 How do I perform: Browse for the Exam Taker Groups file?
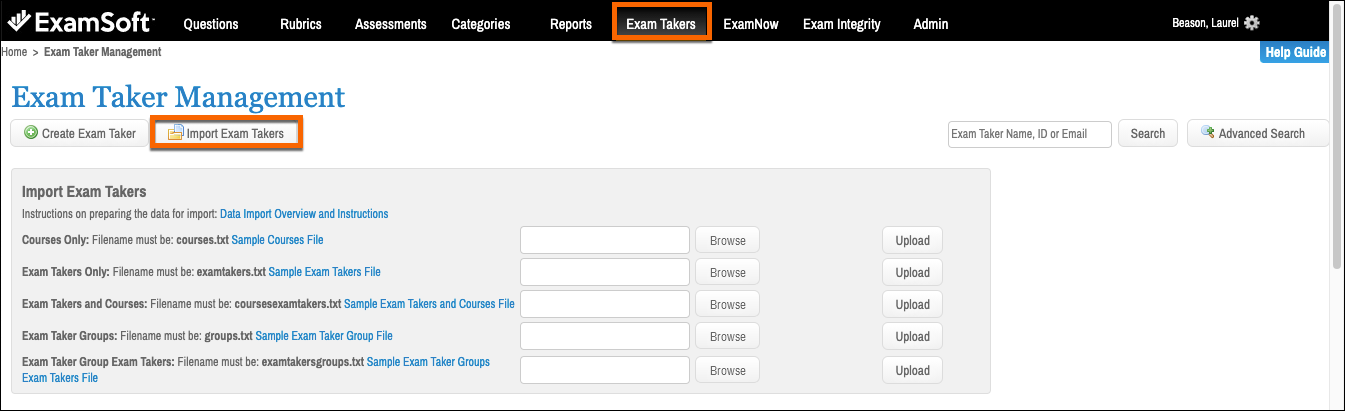728,336
